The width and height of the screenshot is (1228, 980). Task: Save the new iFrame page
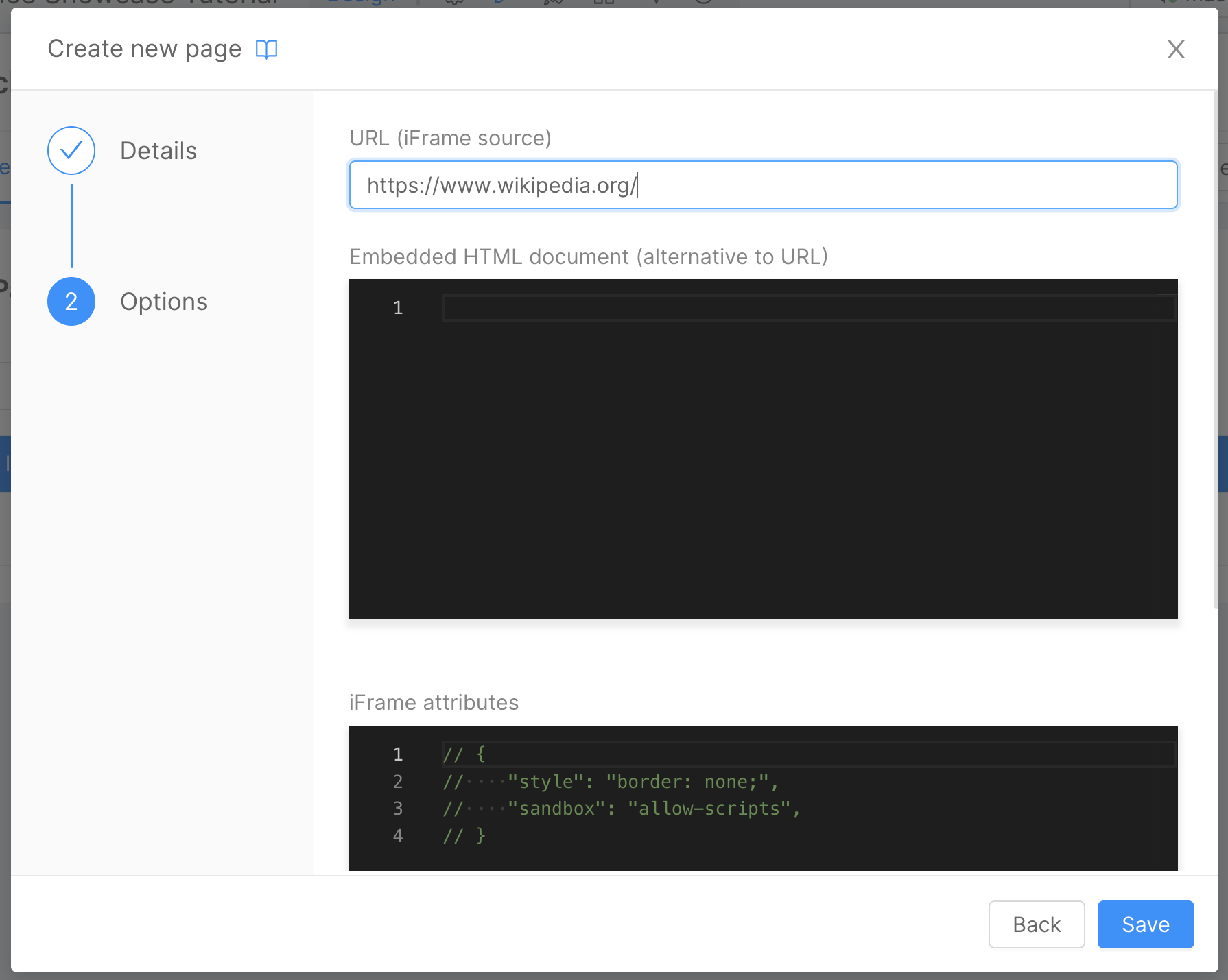point(1145,924)
